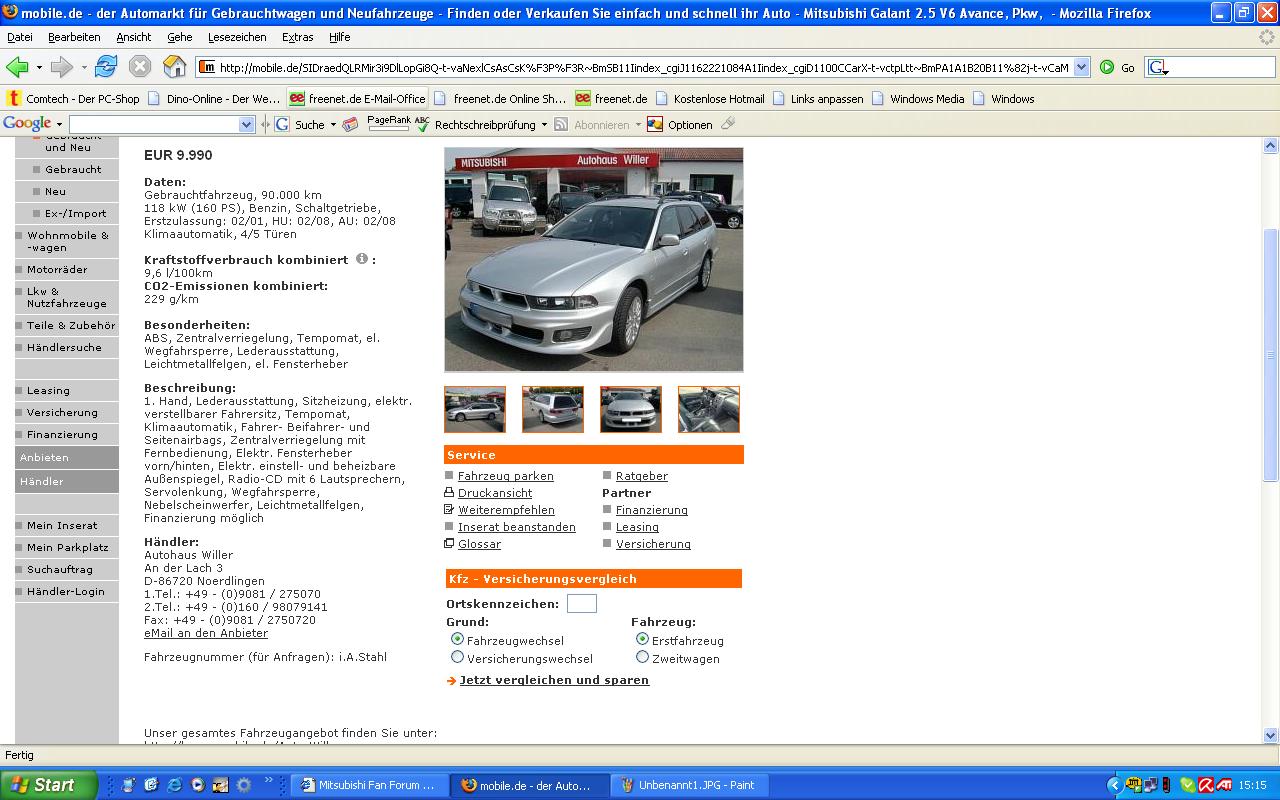Image resolution: width=1280 pixels, height=800 pixels.
Task: Click the fuel consumption info icon
Action: [362, 259]
